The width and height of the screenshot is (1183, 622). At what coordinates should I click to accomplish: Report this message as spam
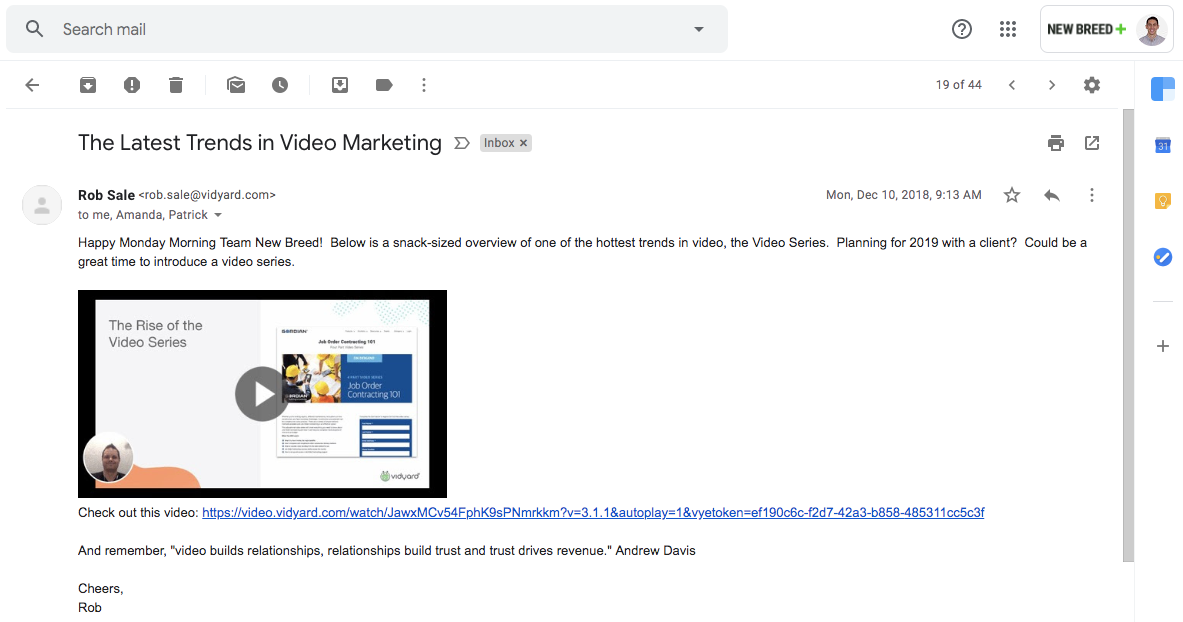pos(132,85)
